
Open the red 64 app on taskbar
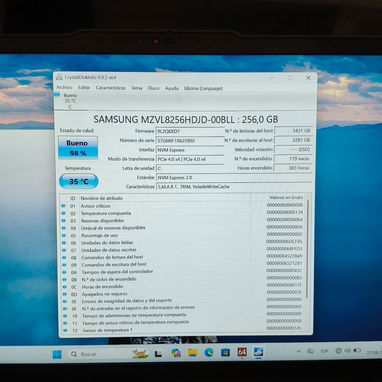(242, 352)
